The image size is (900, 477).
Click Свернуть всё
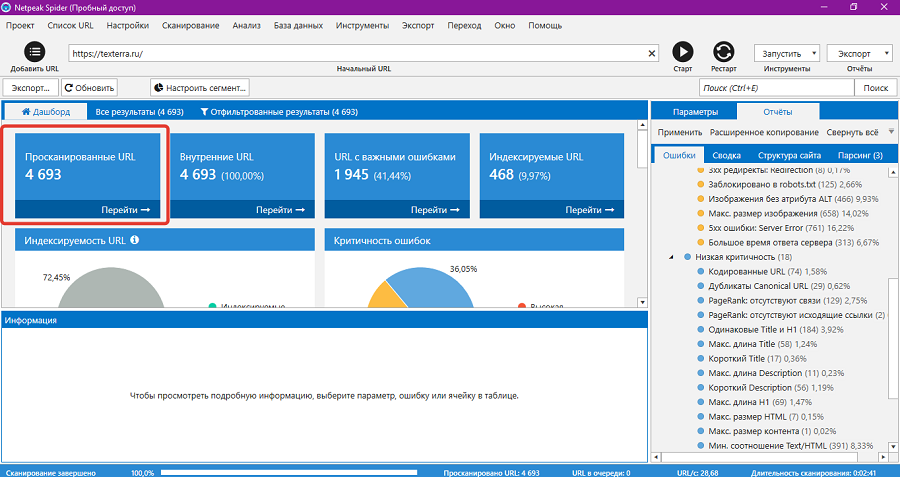coord(852,132)
